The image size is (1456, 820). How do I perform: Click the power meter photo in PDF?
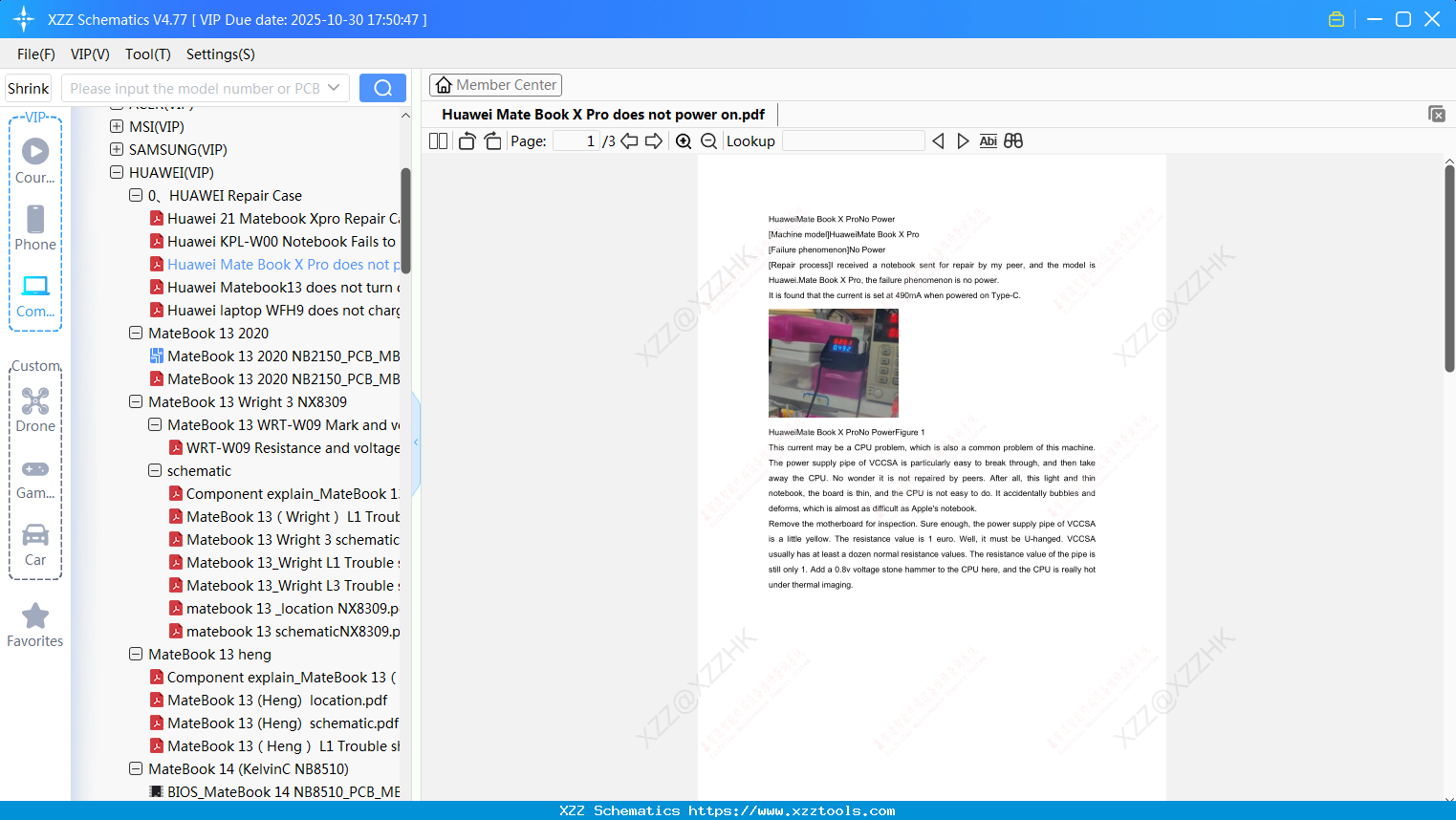tap(834, 363)
